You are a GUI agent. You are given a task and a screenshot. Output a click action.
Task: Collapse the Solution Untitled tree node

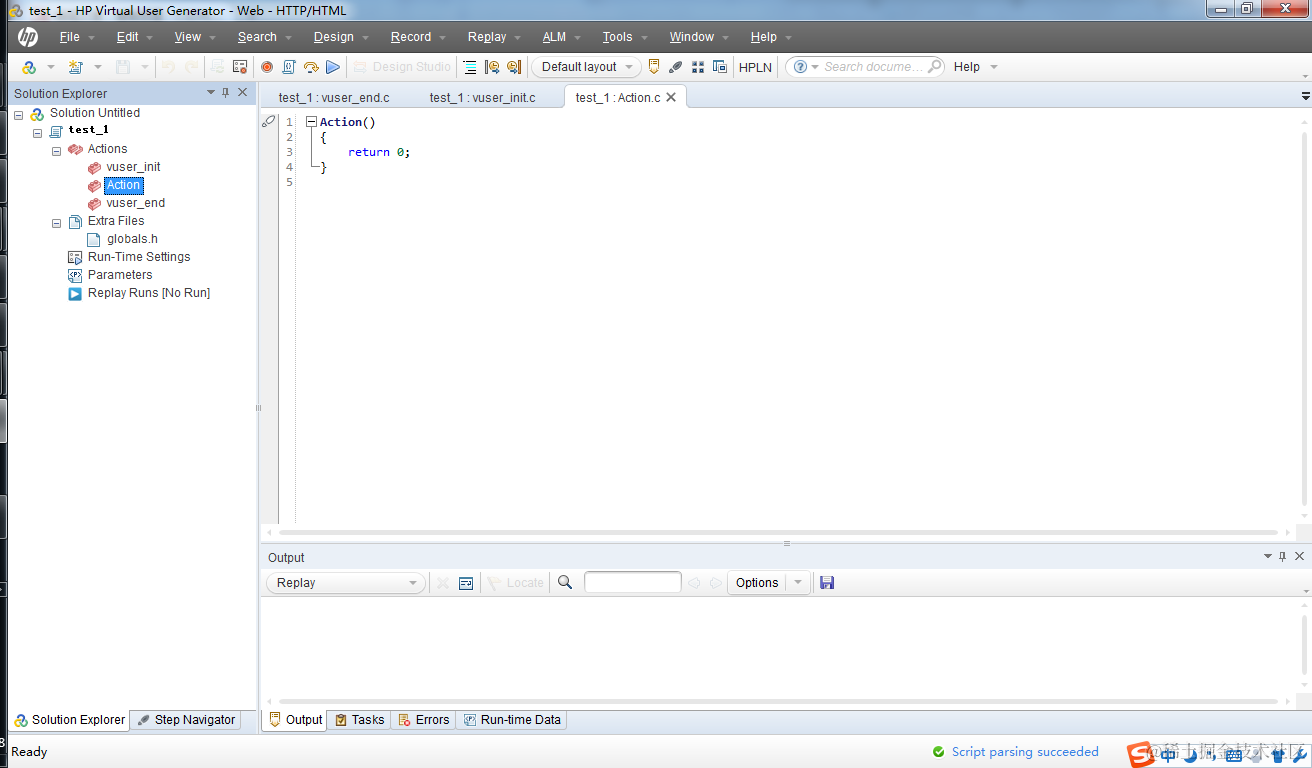pyautogui.click(x=18, y=114)
